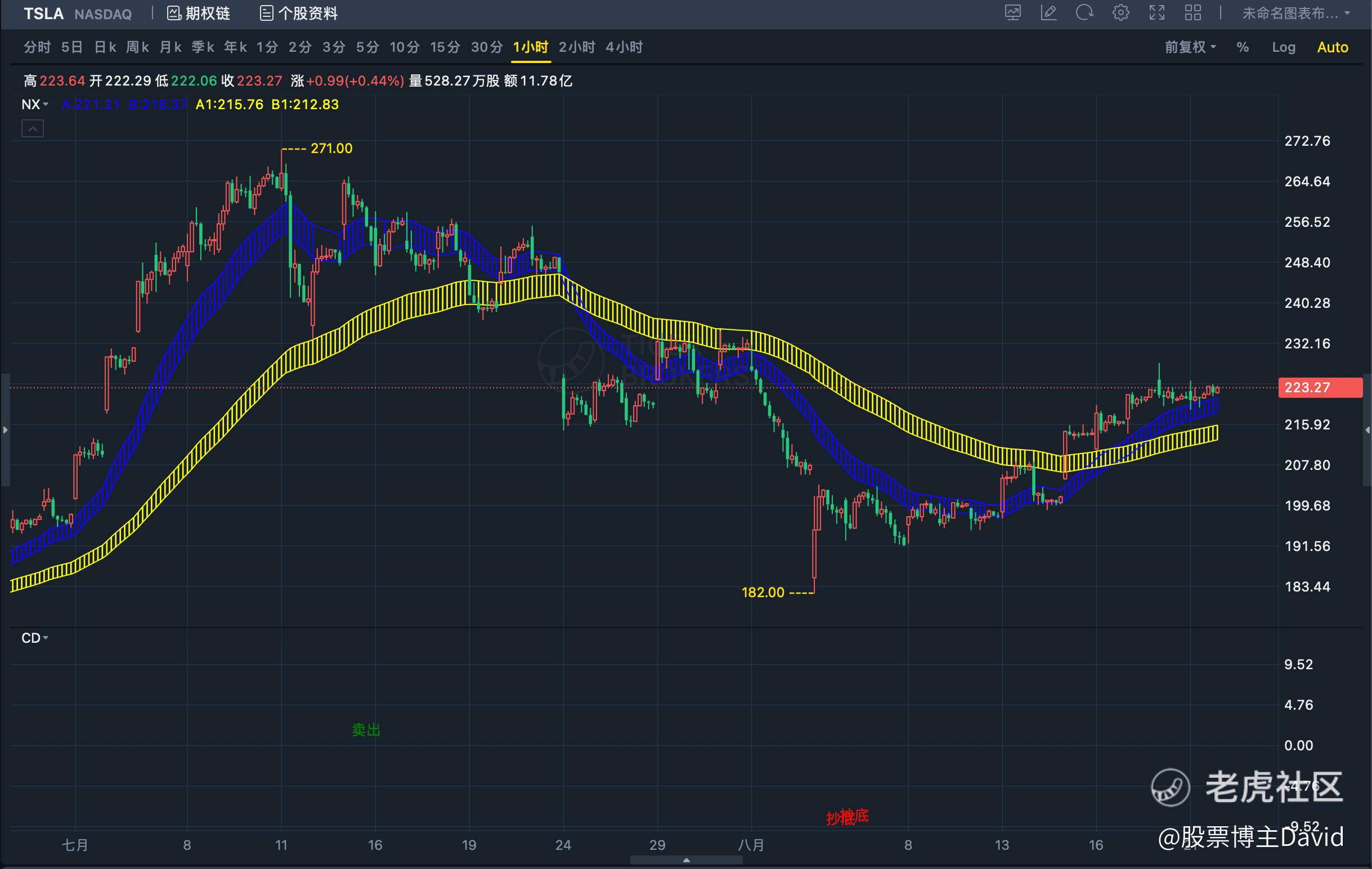Image resolution: width=1372 pixels, height=869 pixels.
Task: Click the 15分 interval button
Action: coord(445,47)
